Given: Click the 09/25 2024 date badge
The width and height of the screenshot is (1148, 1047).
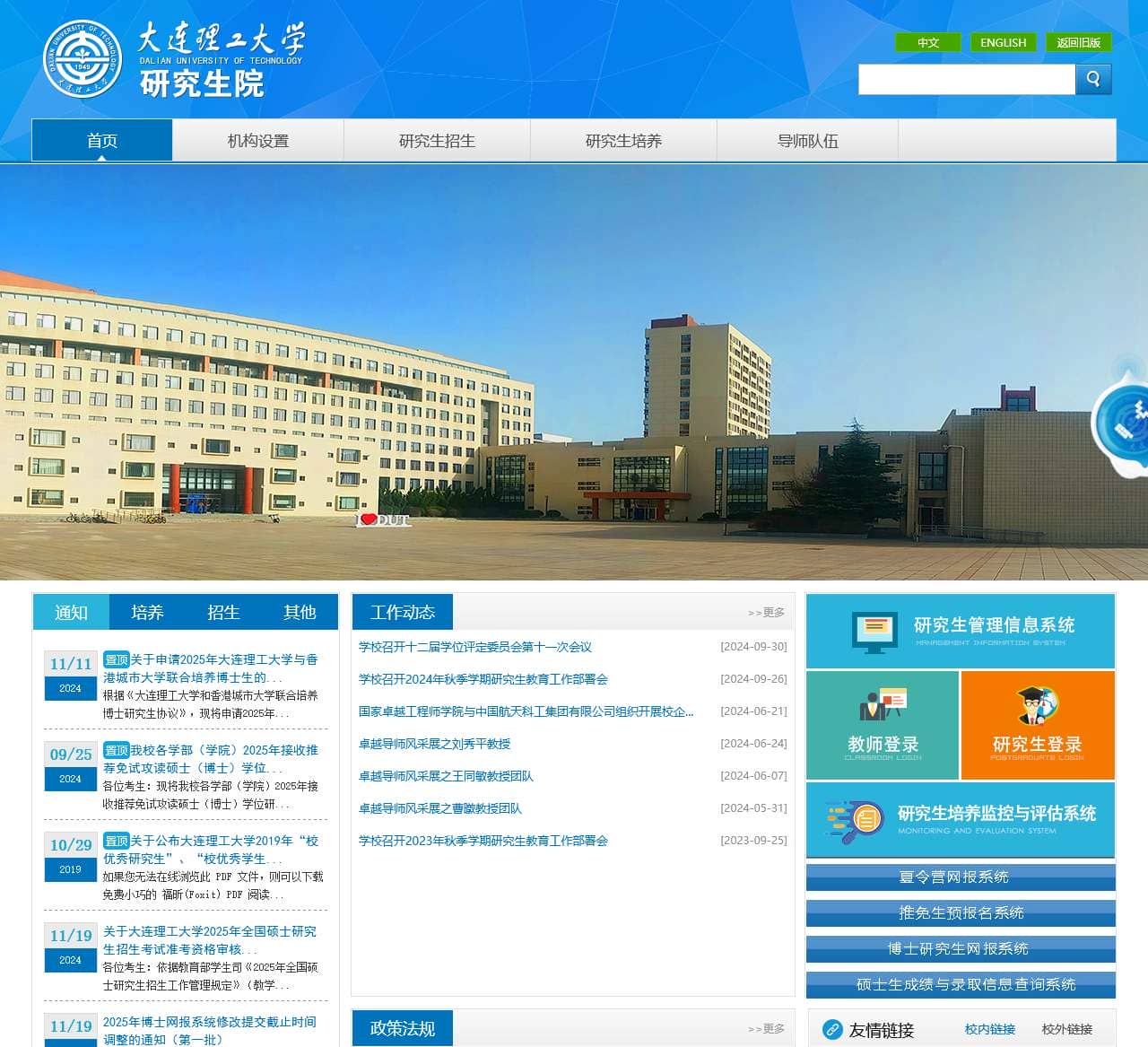Looking at the screenshot, I should point(71,766).
